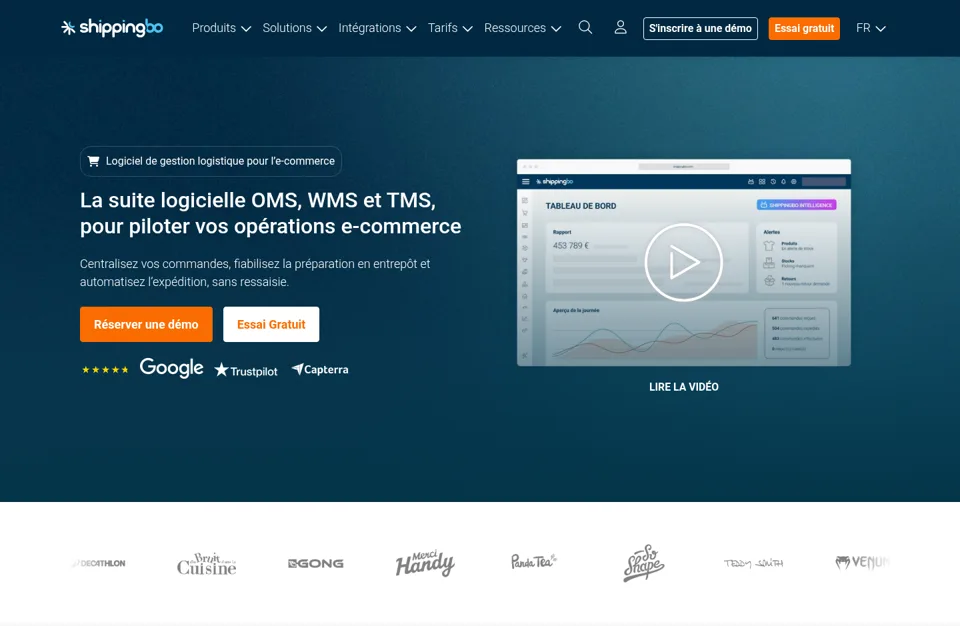This screenshot has height=640, width=960.
Task: Click the Panda Tea logo
Action: tap(534, 562)
